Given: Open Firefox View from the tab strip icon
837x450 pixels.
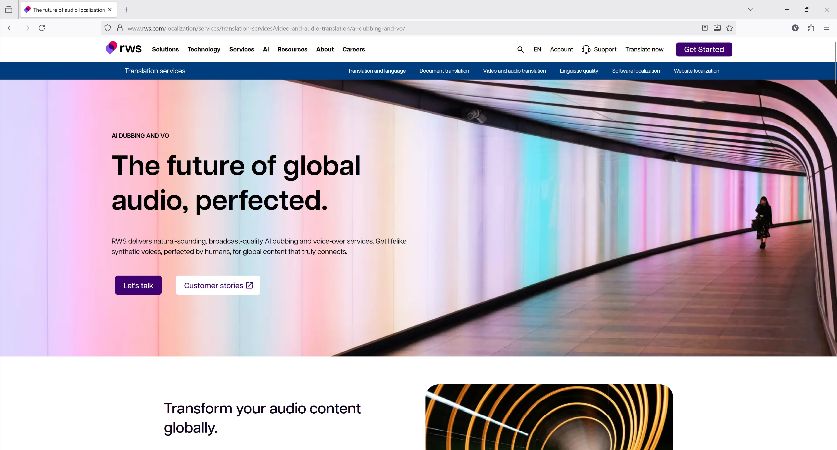Looking at the screenshot, I should [8, 10].
